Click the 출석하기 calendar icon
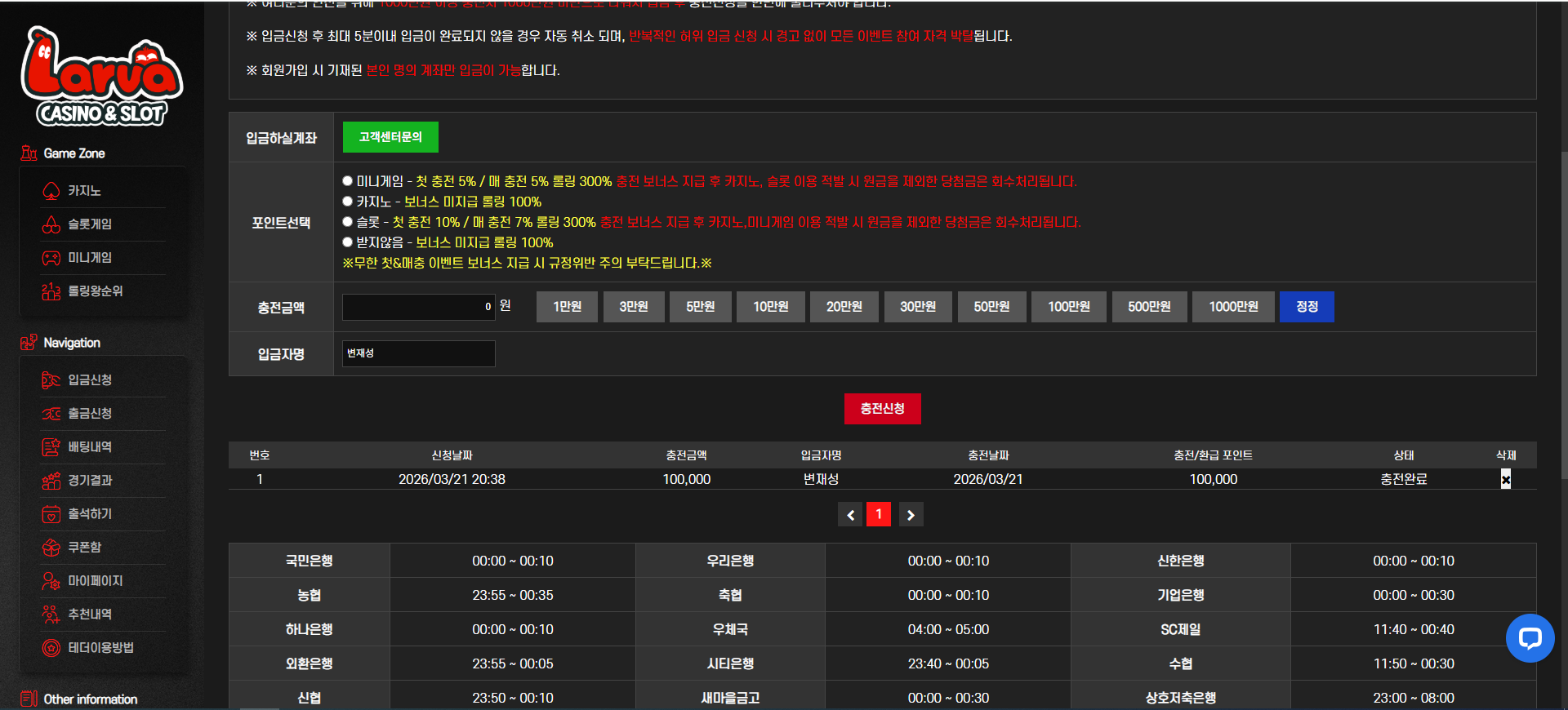The width and height of the screenshot is (1568, 710). (51, 514)
